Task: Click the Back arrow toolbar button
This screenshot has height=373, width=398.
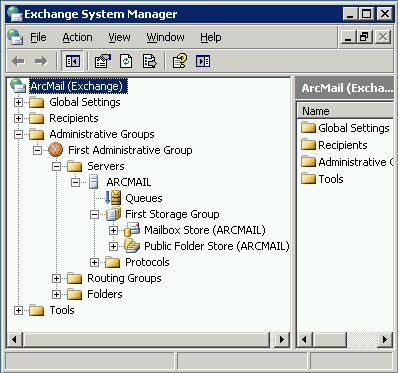Action: 18,61
